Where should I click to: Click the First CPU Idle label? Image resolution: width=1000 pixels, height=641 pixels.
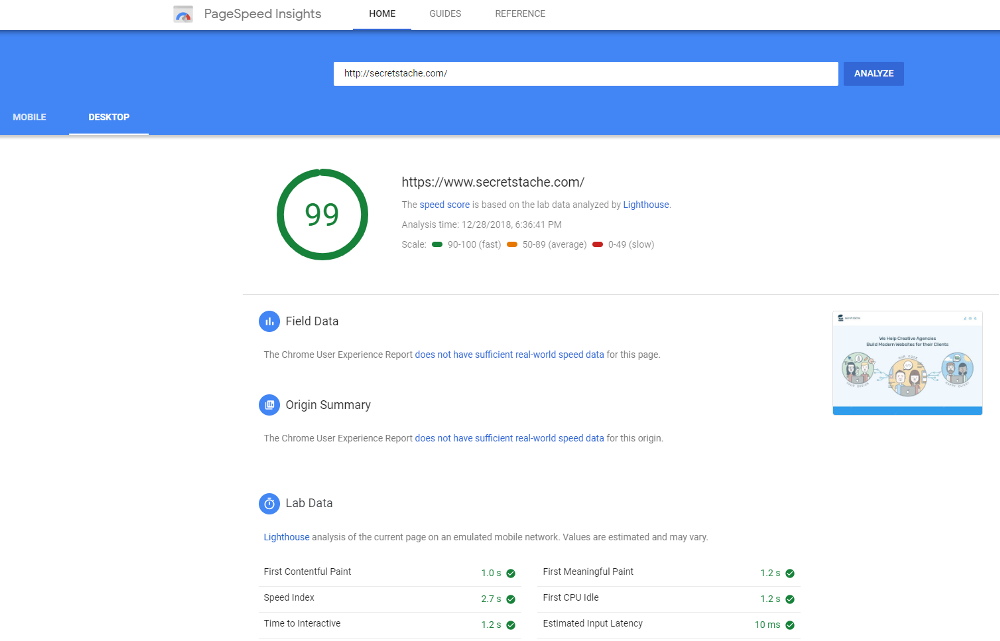(x=571, y=598)
